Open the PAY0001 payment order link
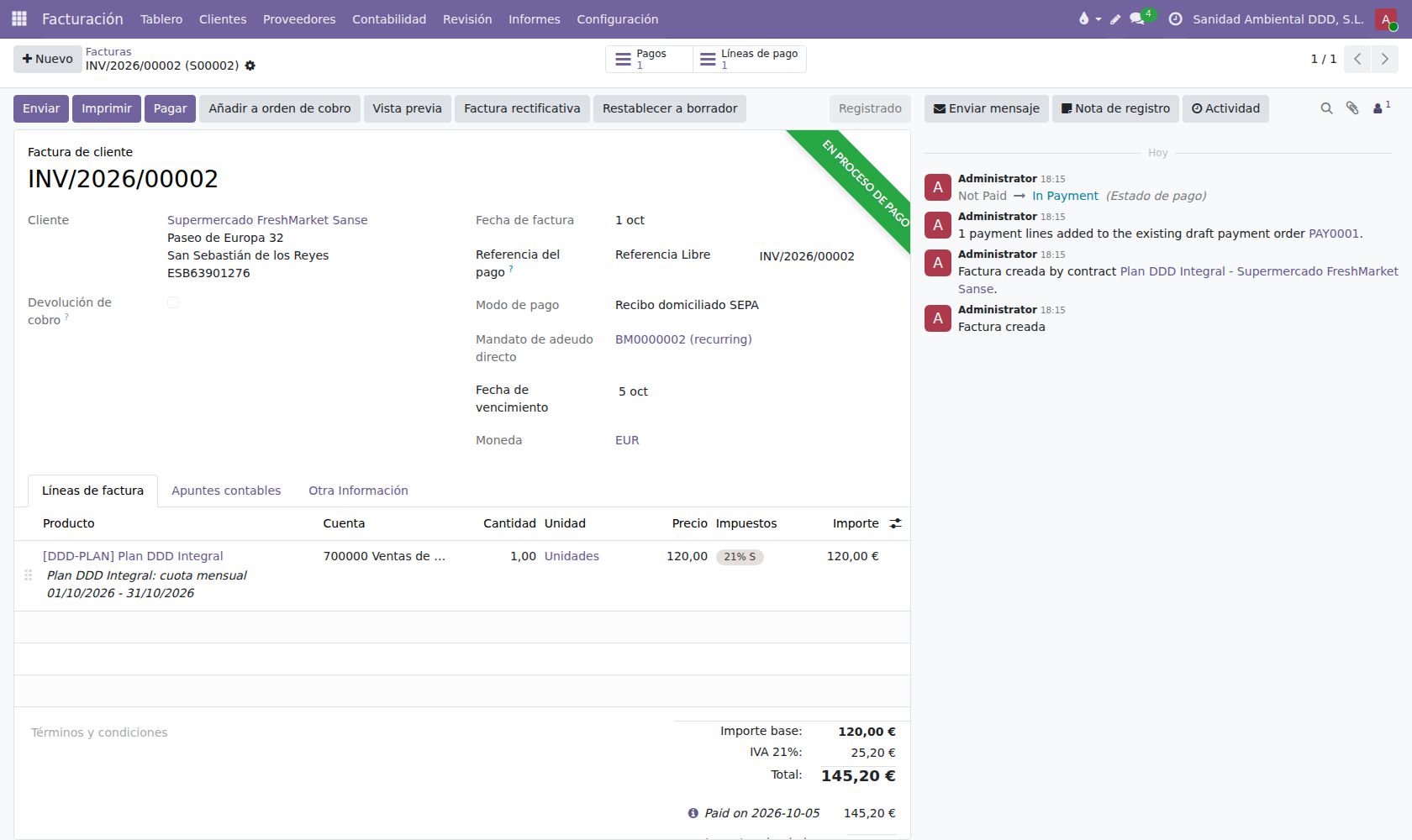Screen dimensions: 1412x840 (1334, 234)
